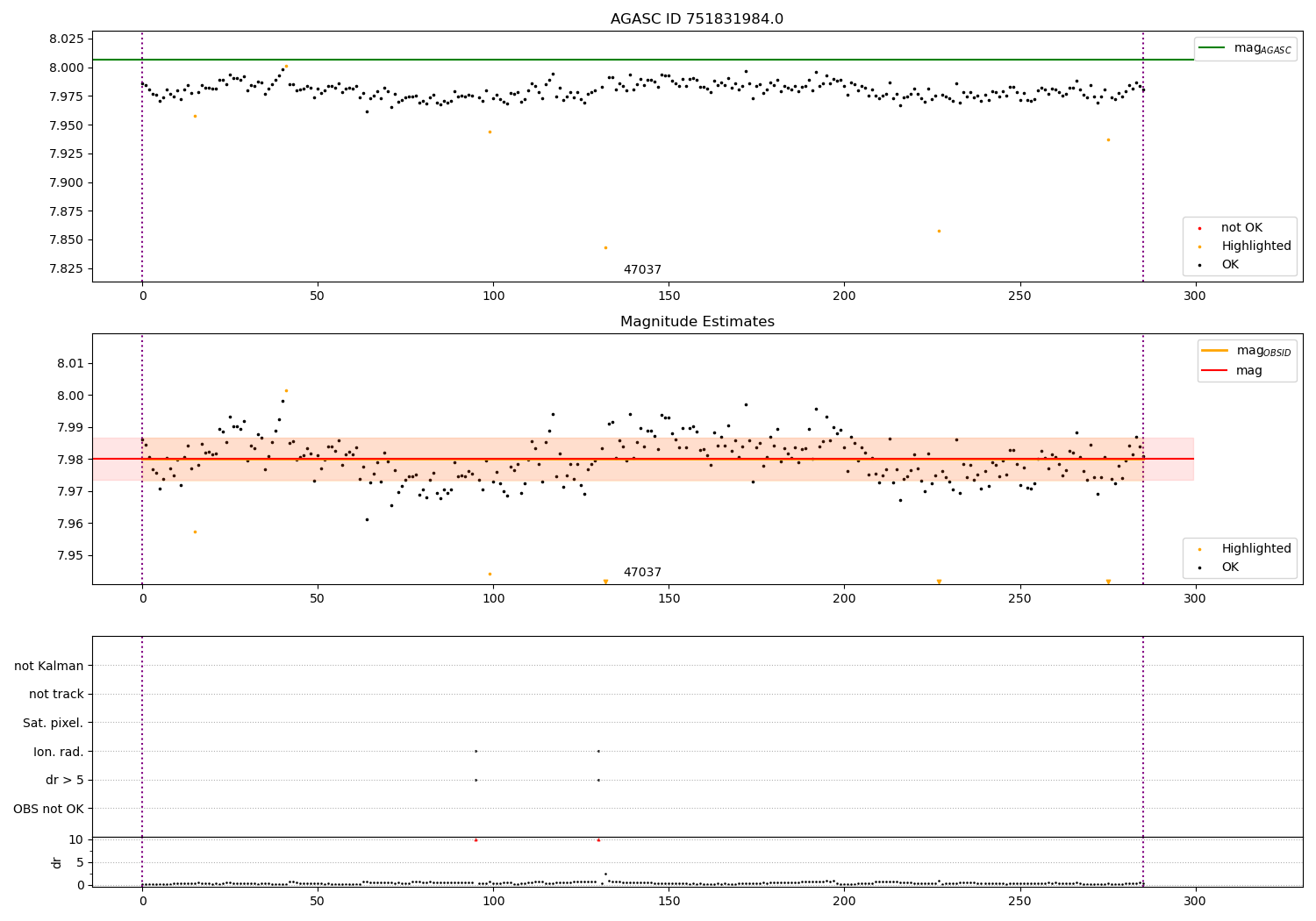Click the 'not Kalman' flag row label
Screen dimensions: 1316x921
coord(49,666)
